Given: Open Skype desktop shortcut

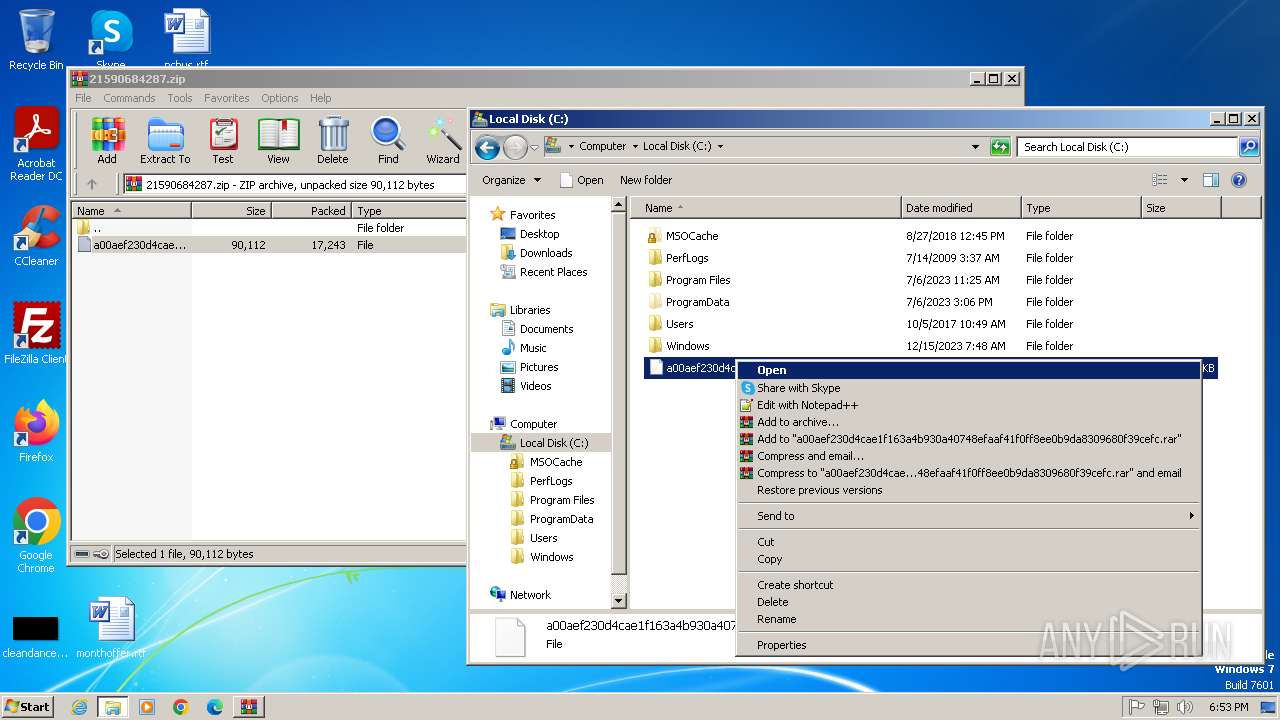Looking at the screenshot, I should (x=110, y=38).
